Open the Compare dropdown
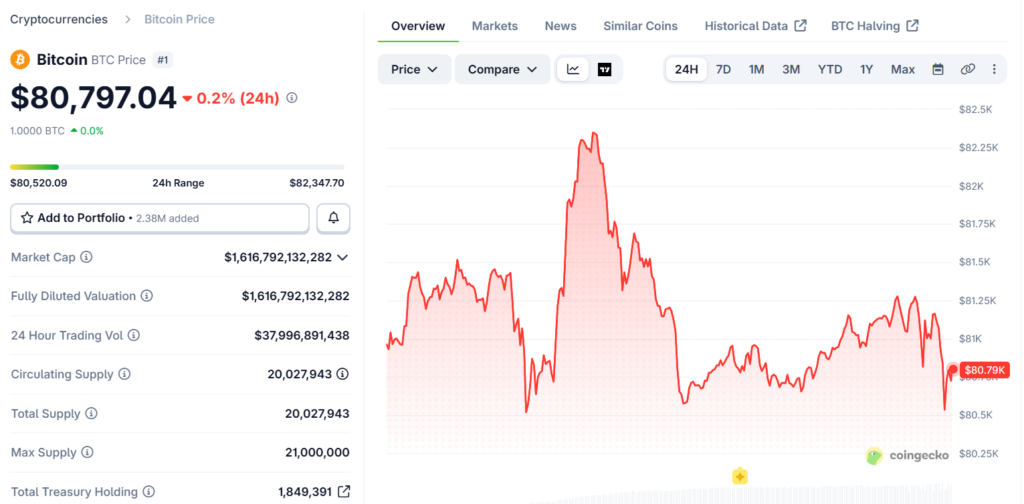The height and width of the screenshot is (504, 1024). point(502,69)
